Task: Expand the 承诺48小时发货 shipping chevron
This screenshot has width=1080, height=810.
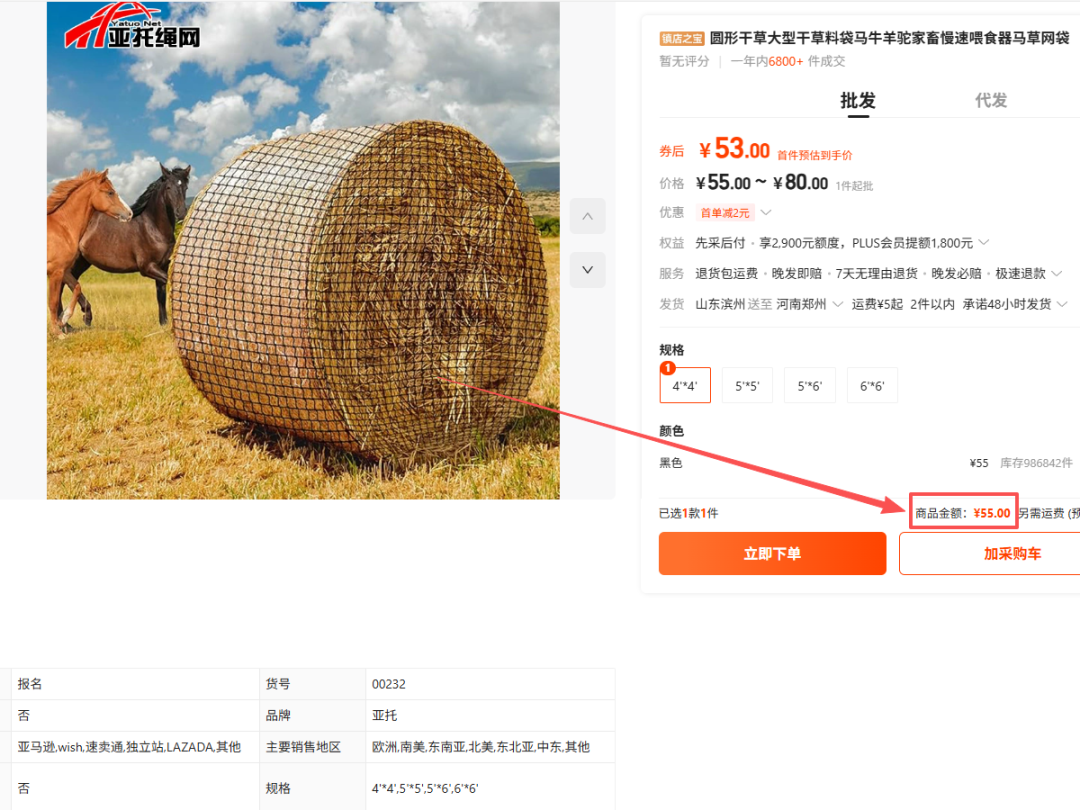Action: point(1061,304)
